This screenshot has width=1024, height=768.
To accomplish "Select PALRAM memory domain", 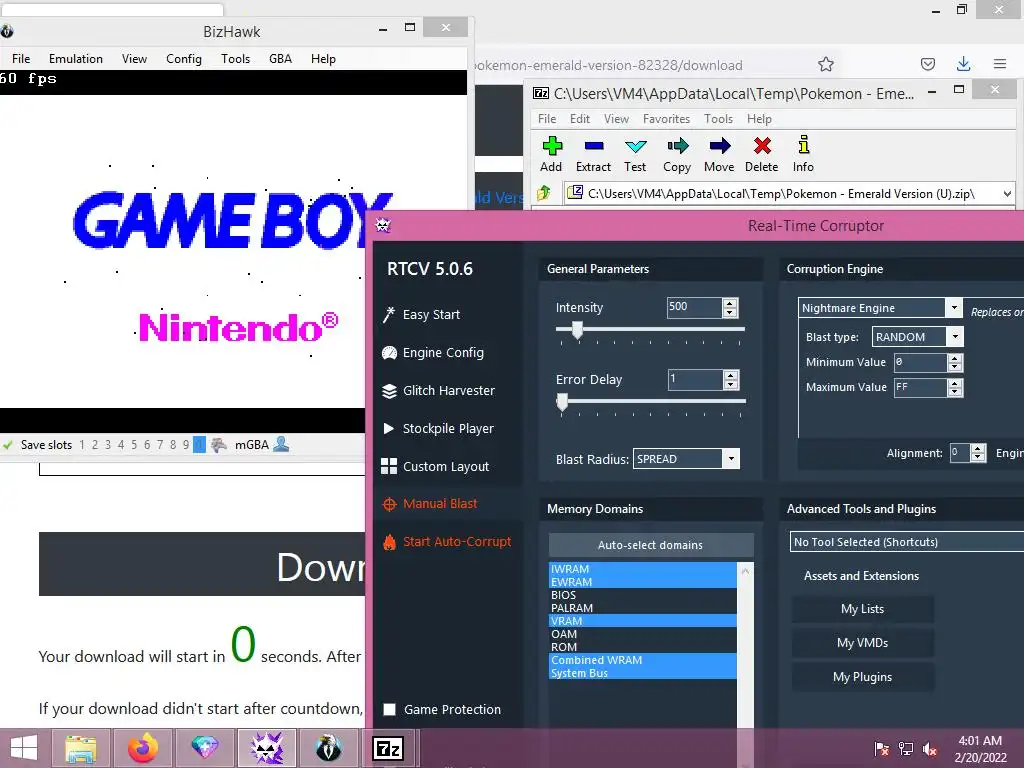I will click(x=643, y=608).
